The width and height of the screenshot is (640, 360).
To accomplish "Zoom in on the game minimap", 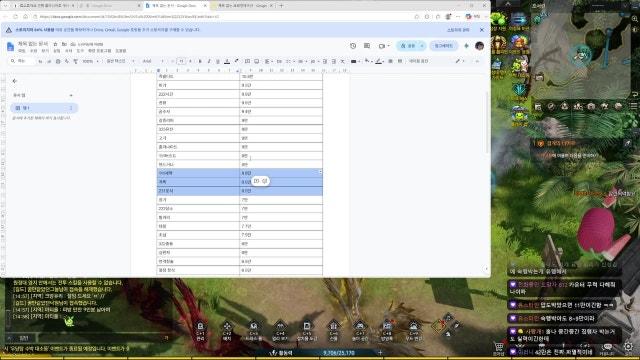I will (x=635, y=19).
